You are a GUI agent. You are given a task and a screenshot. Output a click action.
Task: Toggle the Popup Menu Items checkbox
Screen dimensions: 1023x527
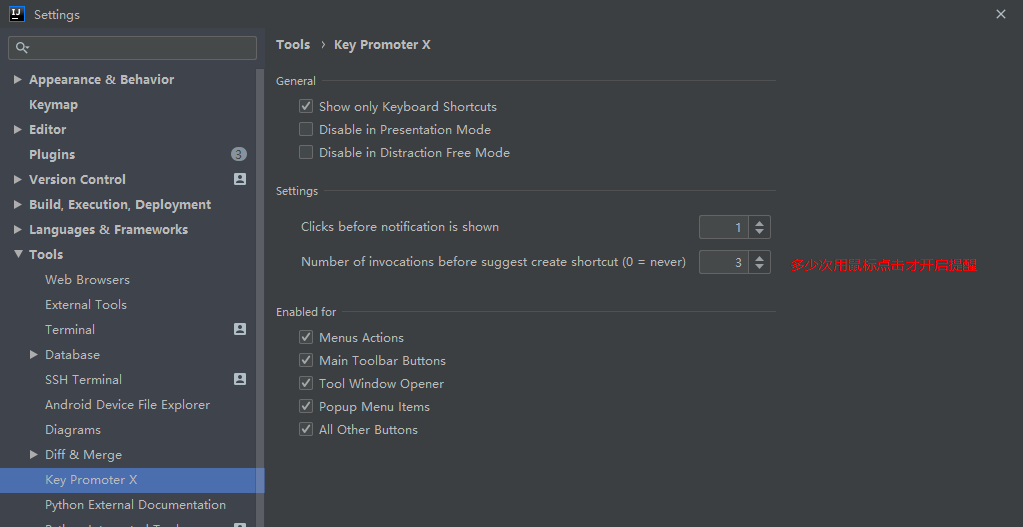click(306, 406)
